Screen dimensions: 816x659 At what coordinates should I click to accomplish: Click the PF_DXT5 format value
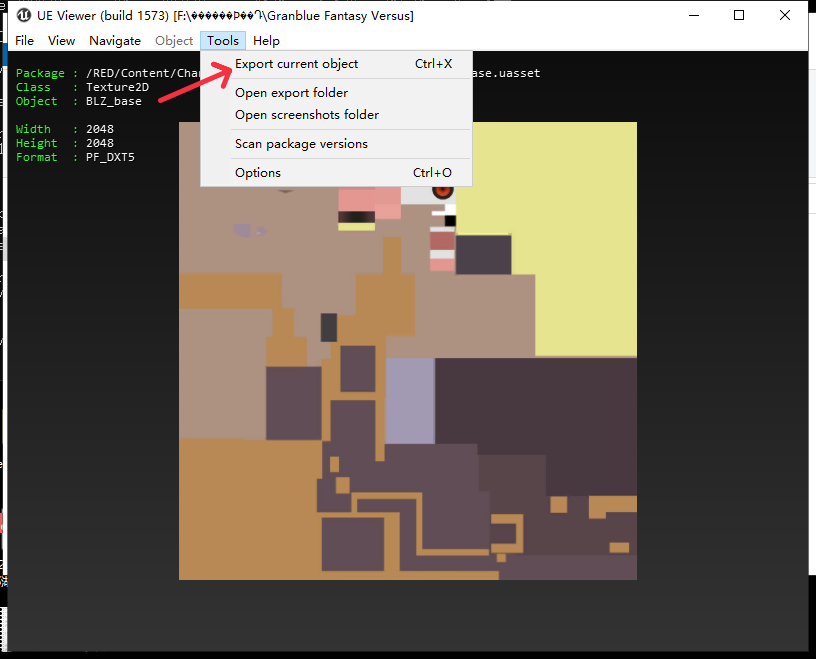(x=110, y=157)
